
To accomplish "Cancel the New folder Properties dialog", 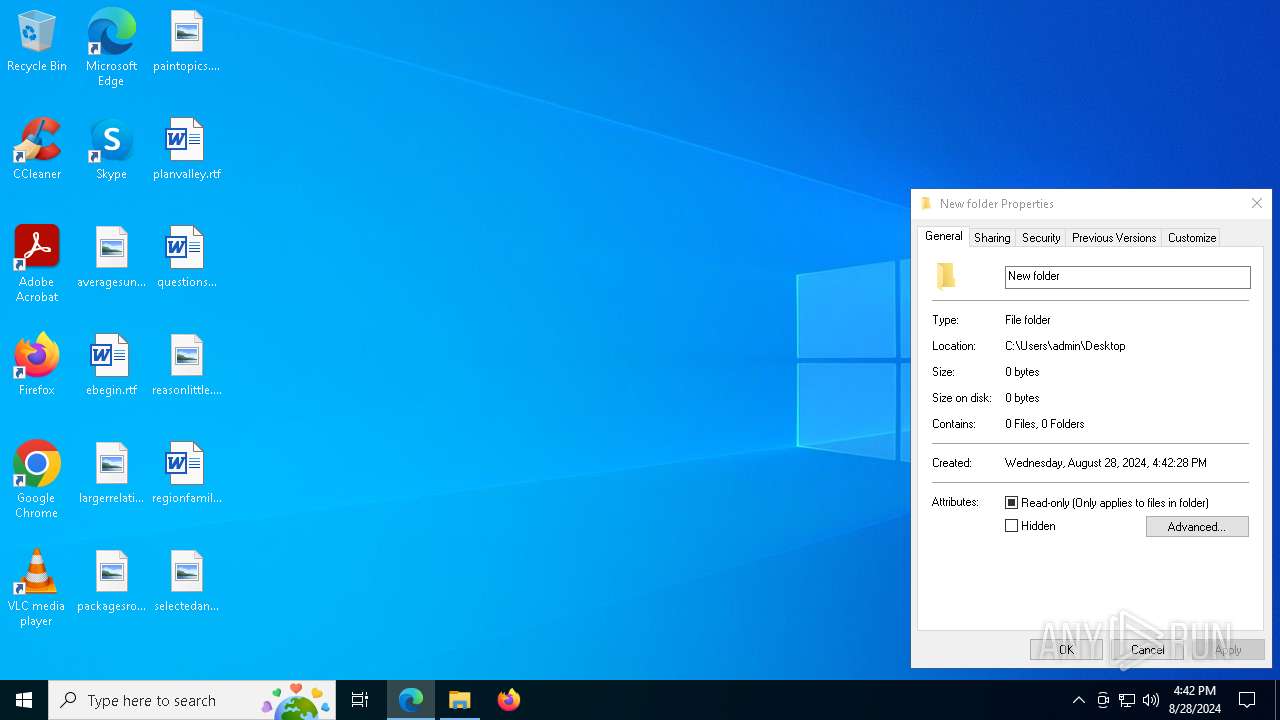I will coord(1147,650).
